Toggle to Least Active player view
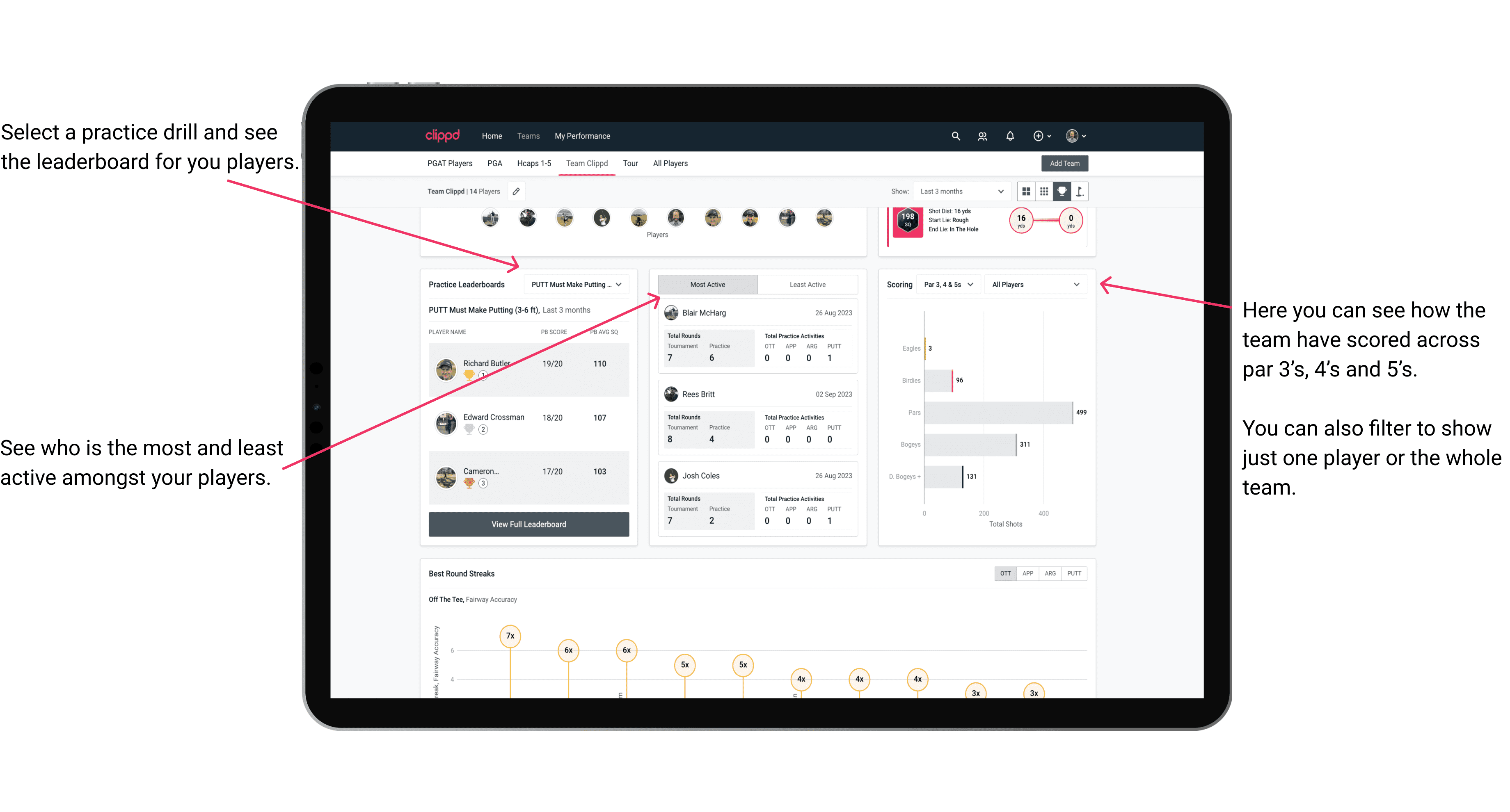This screenshot has width=1510, height=812. [x=805, y=285]
